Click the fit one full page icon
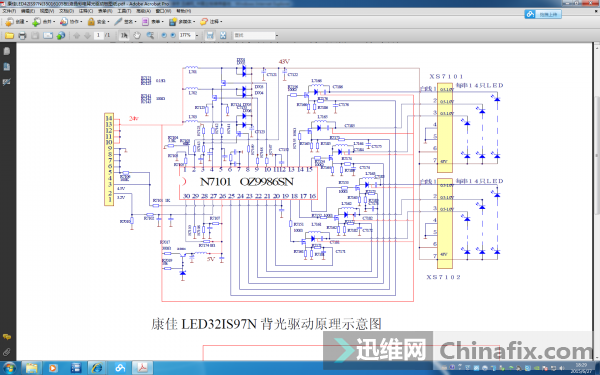 tap(223, 36)
